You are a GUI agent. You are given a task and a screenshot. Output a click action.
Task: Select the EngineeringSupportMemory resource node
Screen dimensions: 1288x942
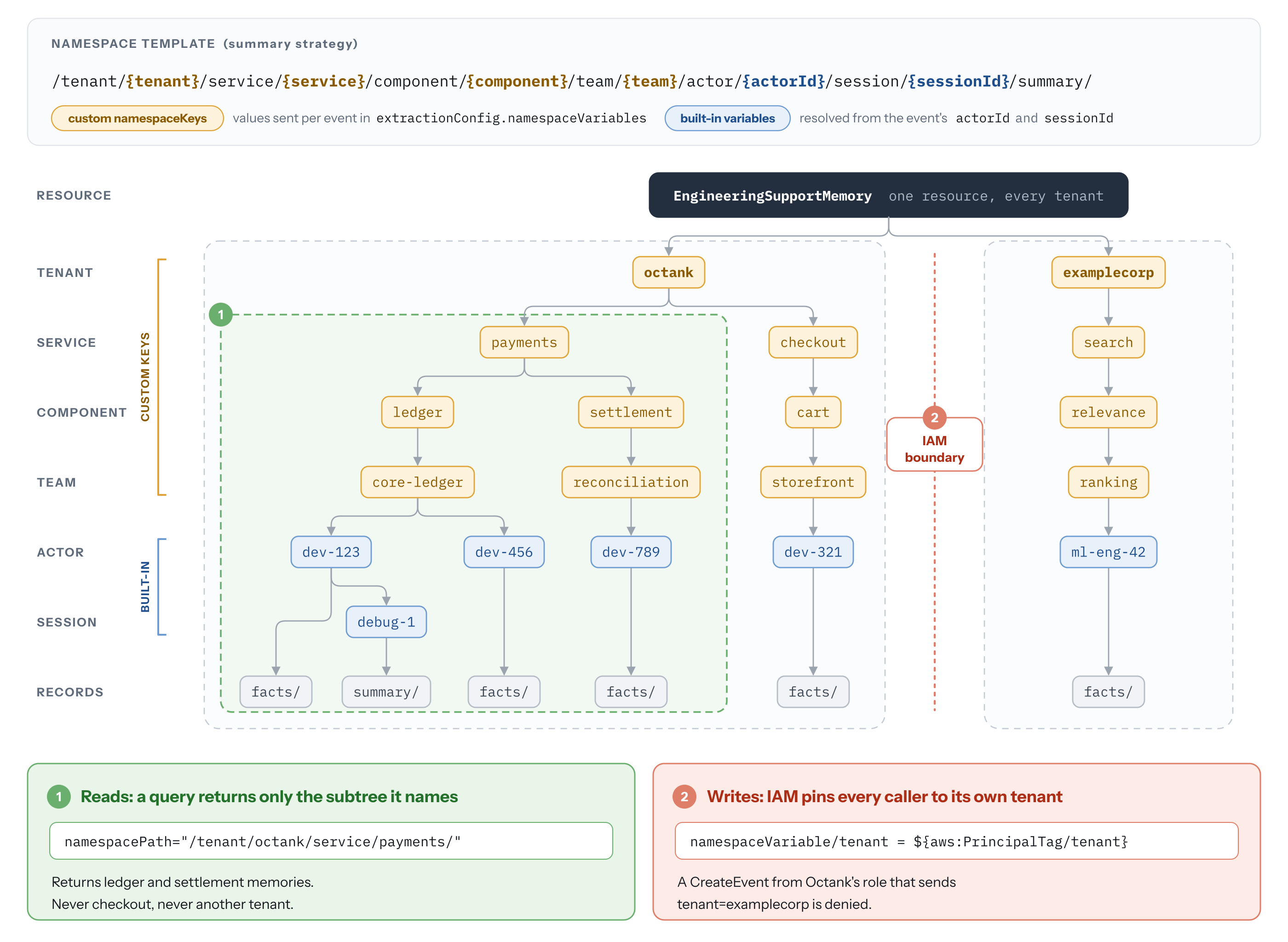[888, 195]
